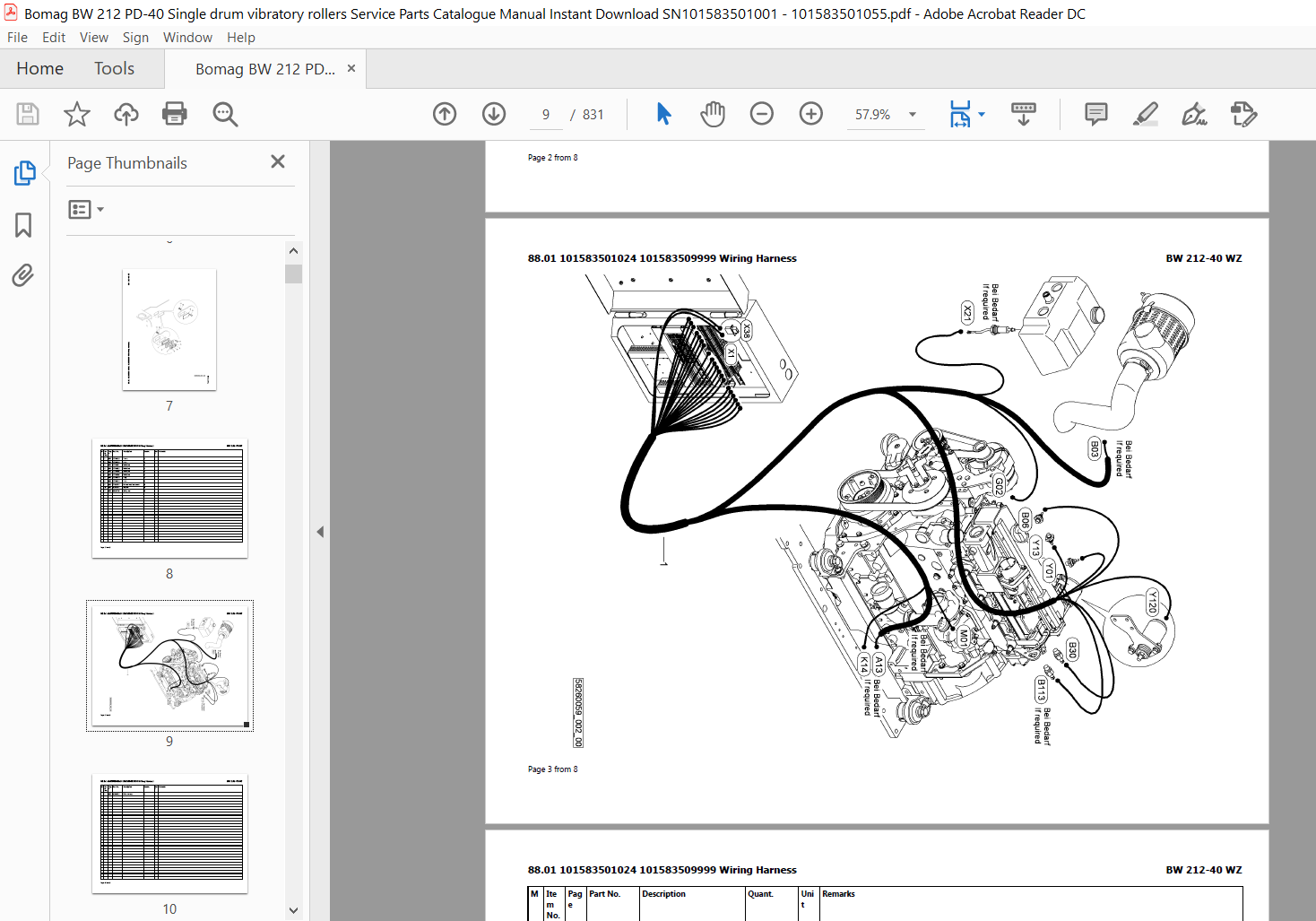Click the fit page width icon
This screenshot has height=921, width=1316.
[960, 114]
